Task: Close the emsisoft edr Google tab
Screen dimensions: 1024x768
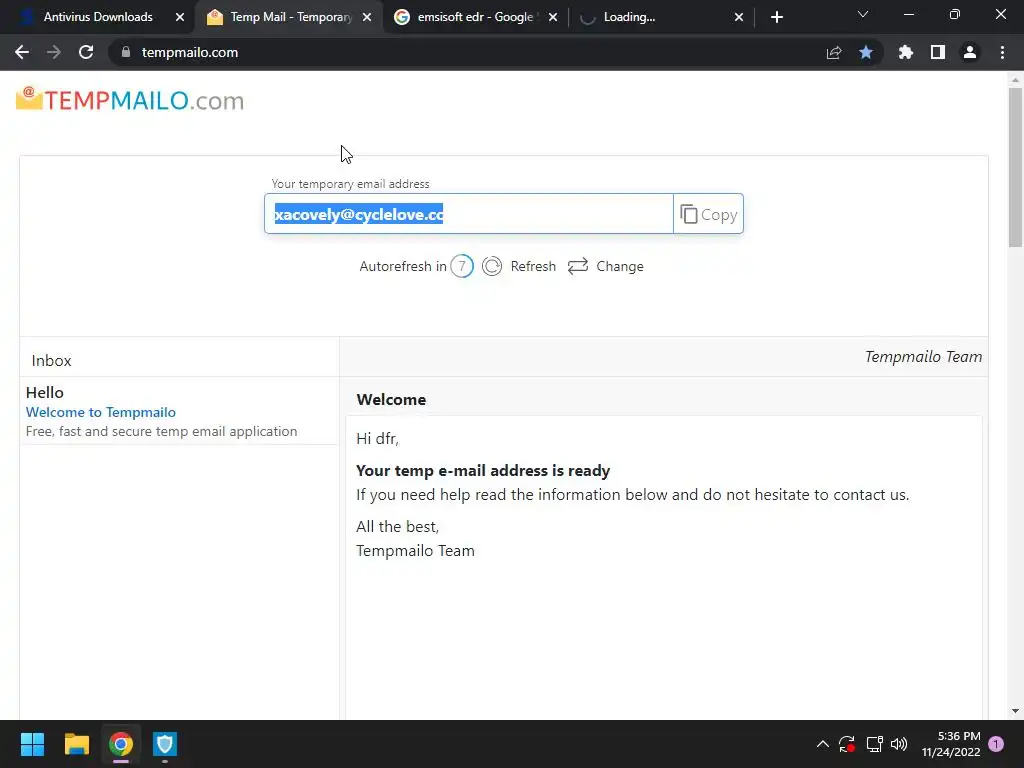Action: [x=553, y=17]
